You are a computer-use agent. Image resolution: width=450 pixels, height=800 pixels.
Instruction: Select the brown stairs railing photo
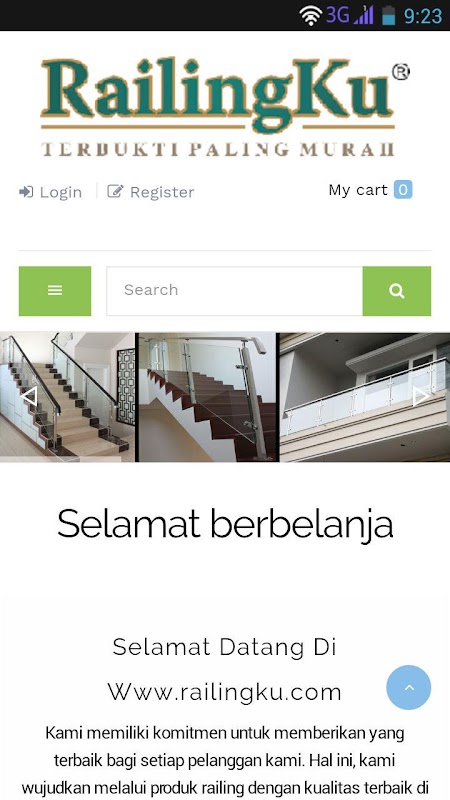[x=208, y=397]
